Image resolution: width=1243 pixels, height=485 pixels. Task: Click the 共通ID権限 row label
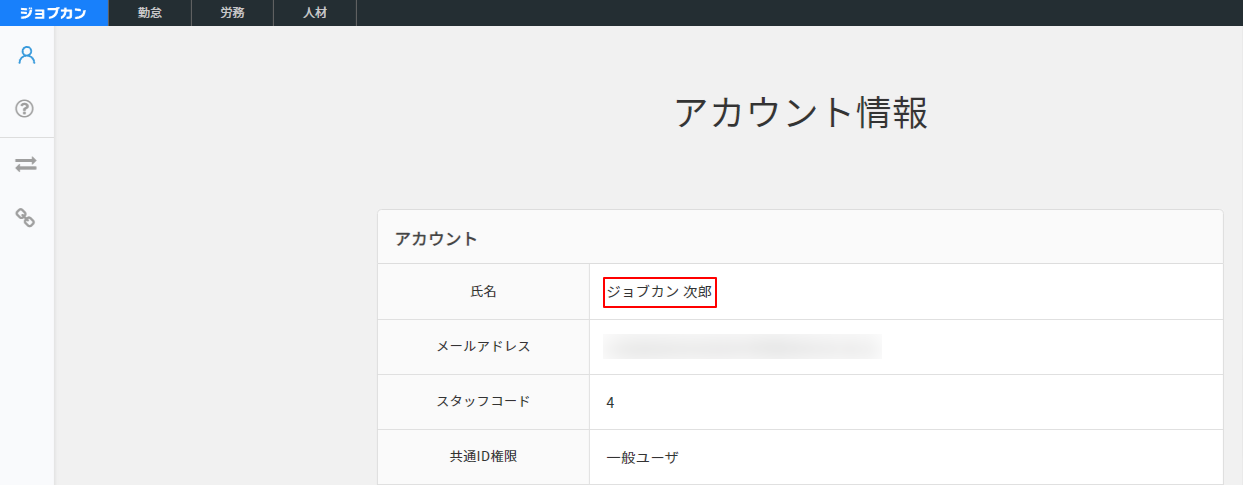point(483,457)
